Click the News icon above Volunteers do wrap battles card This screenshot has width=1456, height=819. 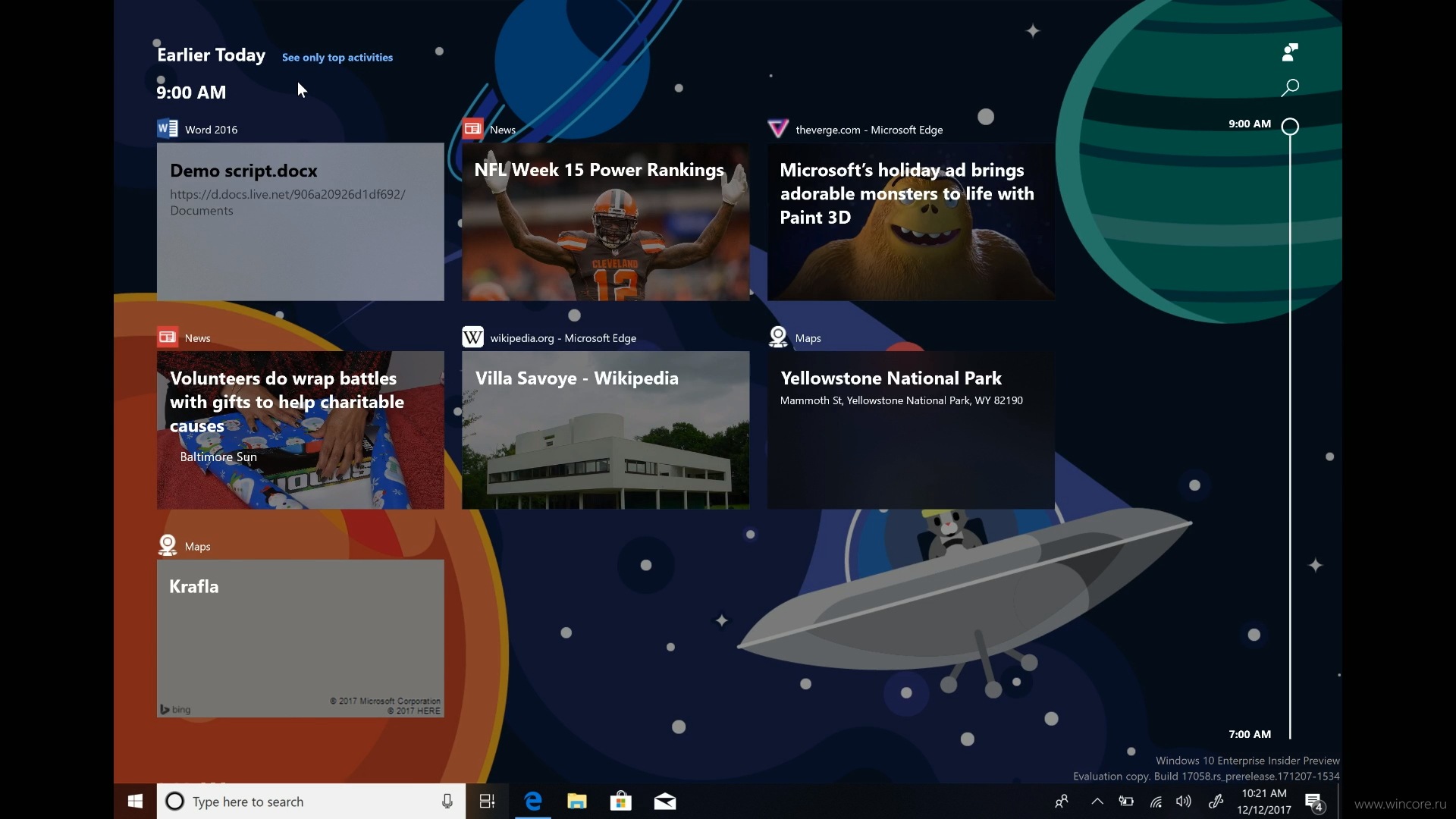click(x=168, y=337)
